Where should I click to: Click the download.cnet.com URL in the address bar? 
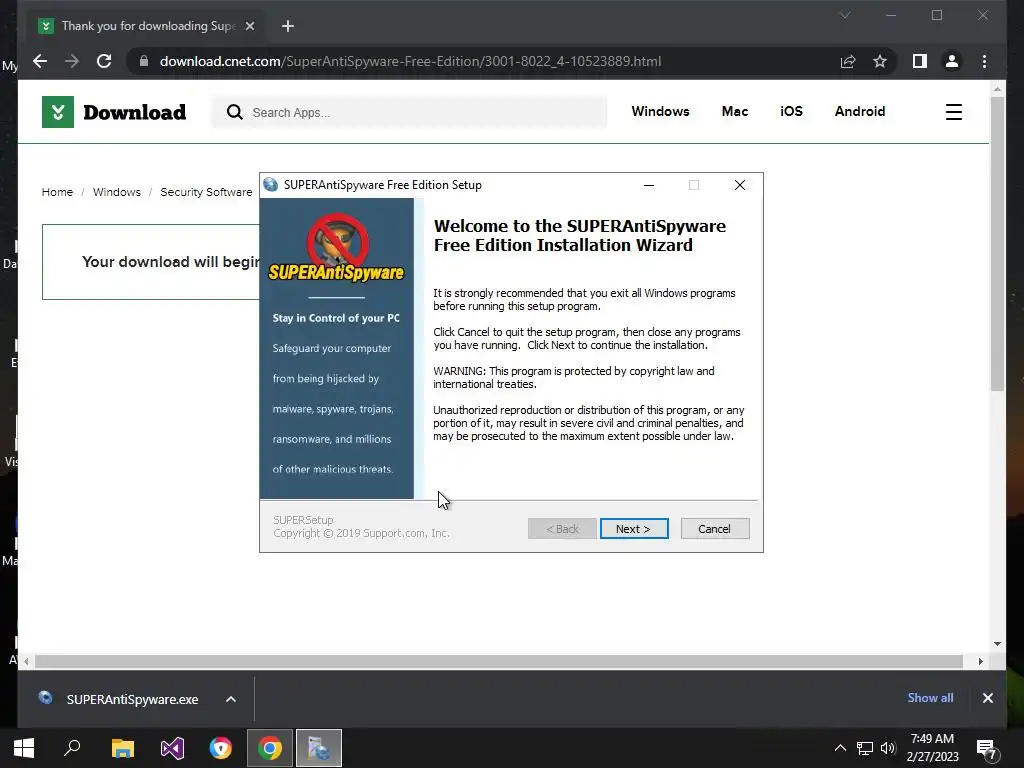(410, 61)
